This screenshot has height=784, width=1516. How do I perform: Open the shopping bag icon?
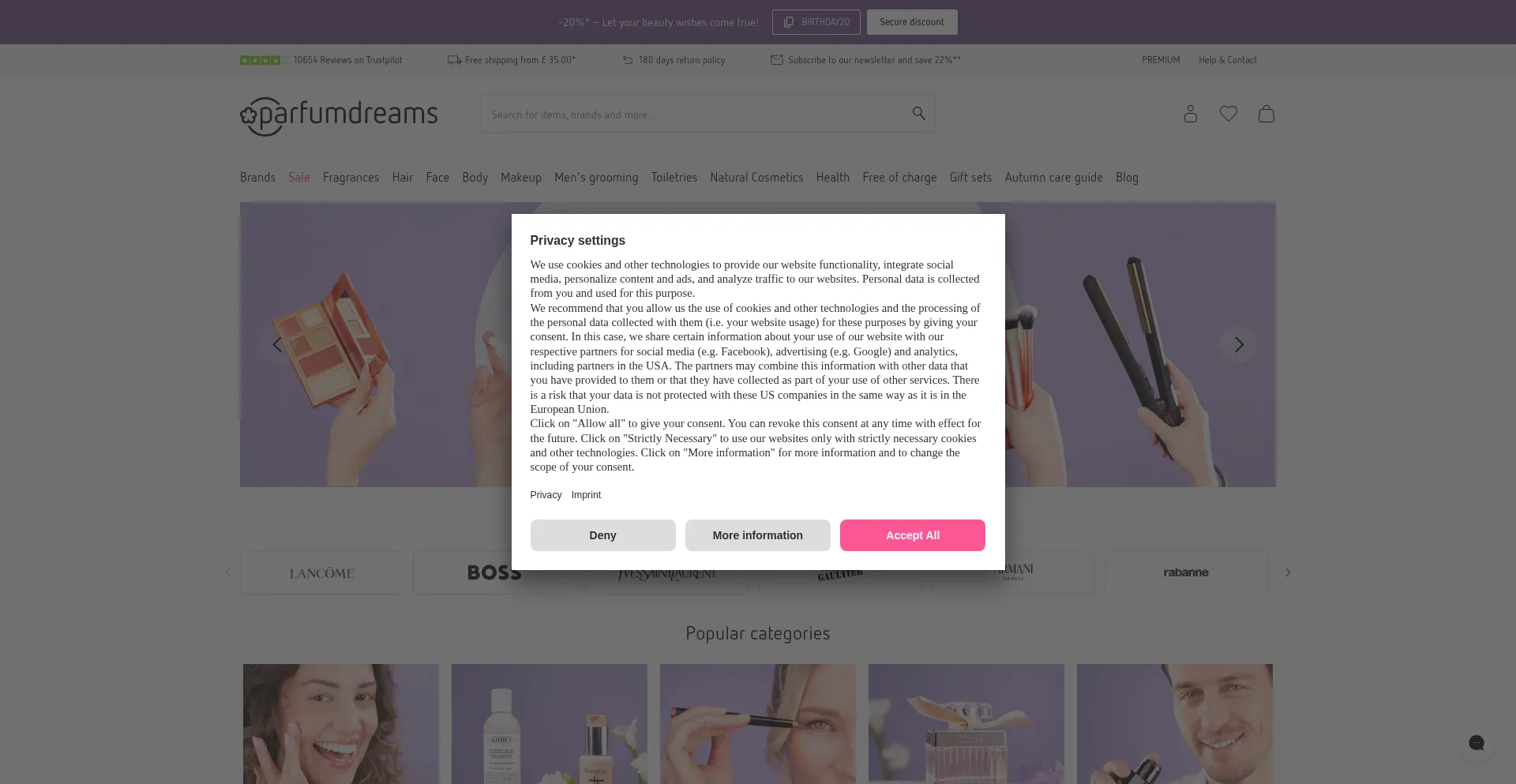click(x=1266, y=114)
